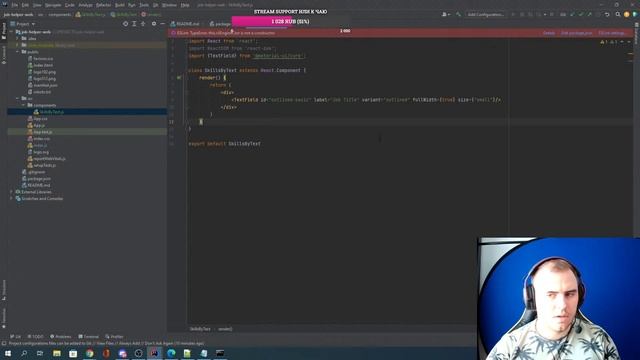Click the Search Everywhere magnifier icon

[x=618, y=14]
